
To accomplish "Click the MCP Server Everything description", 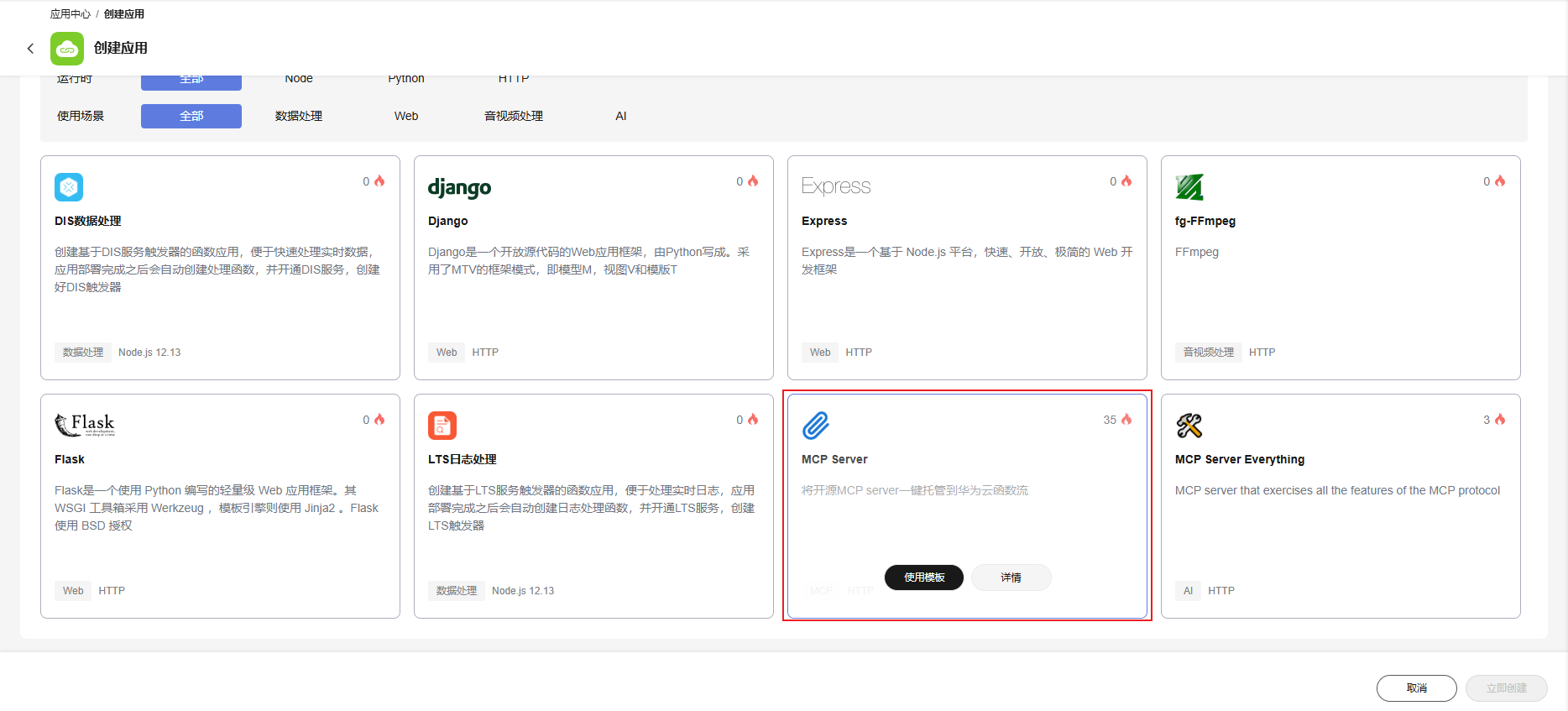I will click(x=1338, y=490).
